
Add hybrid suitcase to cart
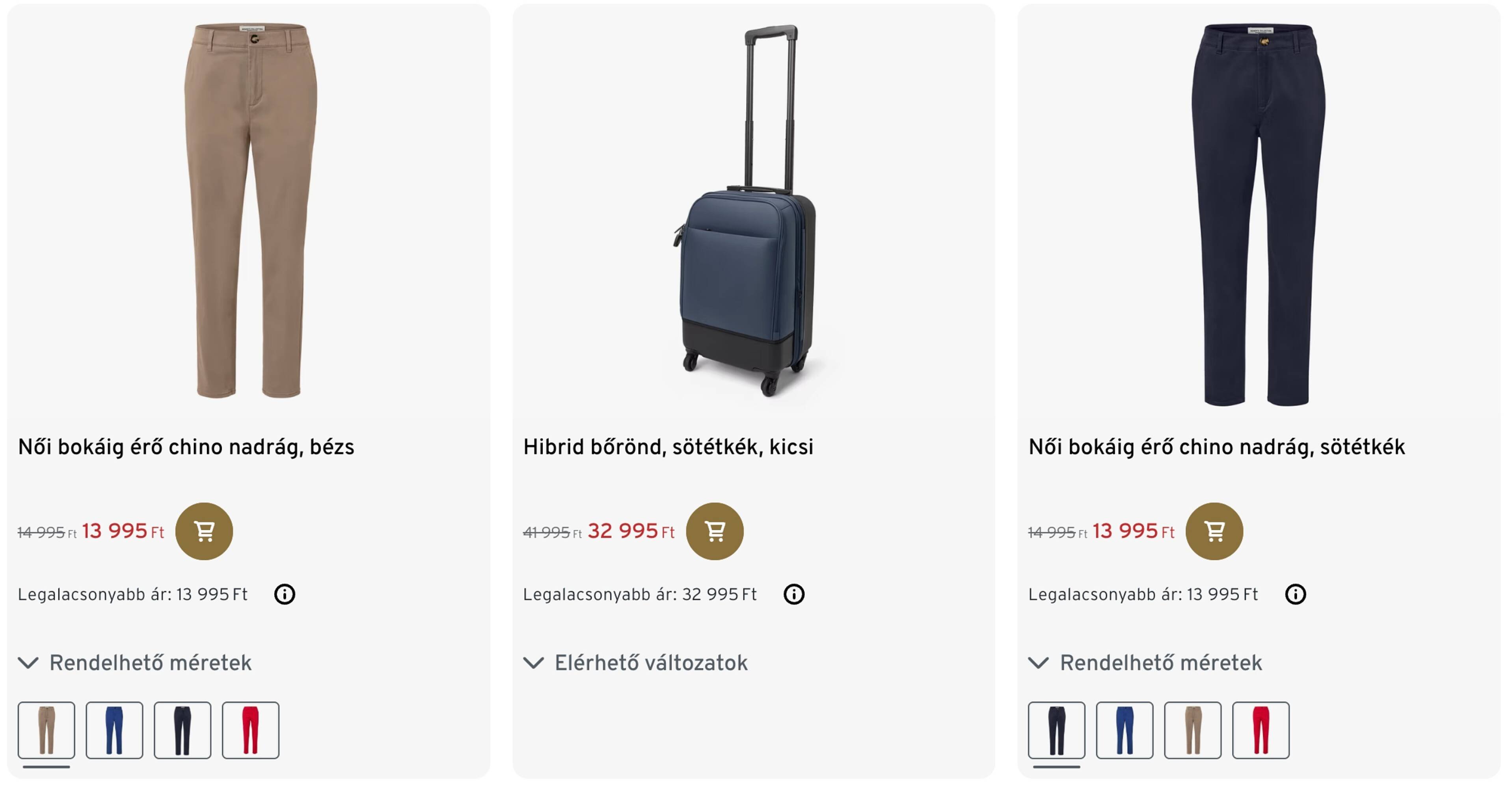714,531
